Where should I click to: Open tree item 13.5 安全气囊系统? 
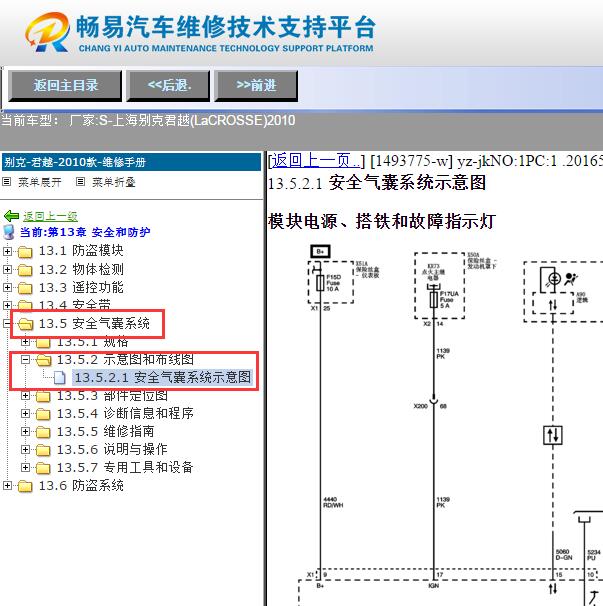[x=94, y=323]
